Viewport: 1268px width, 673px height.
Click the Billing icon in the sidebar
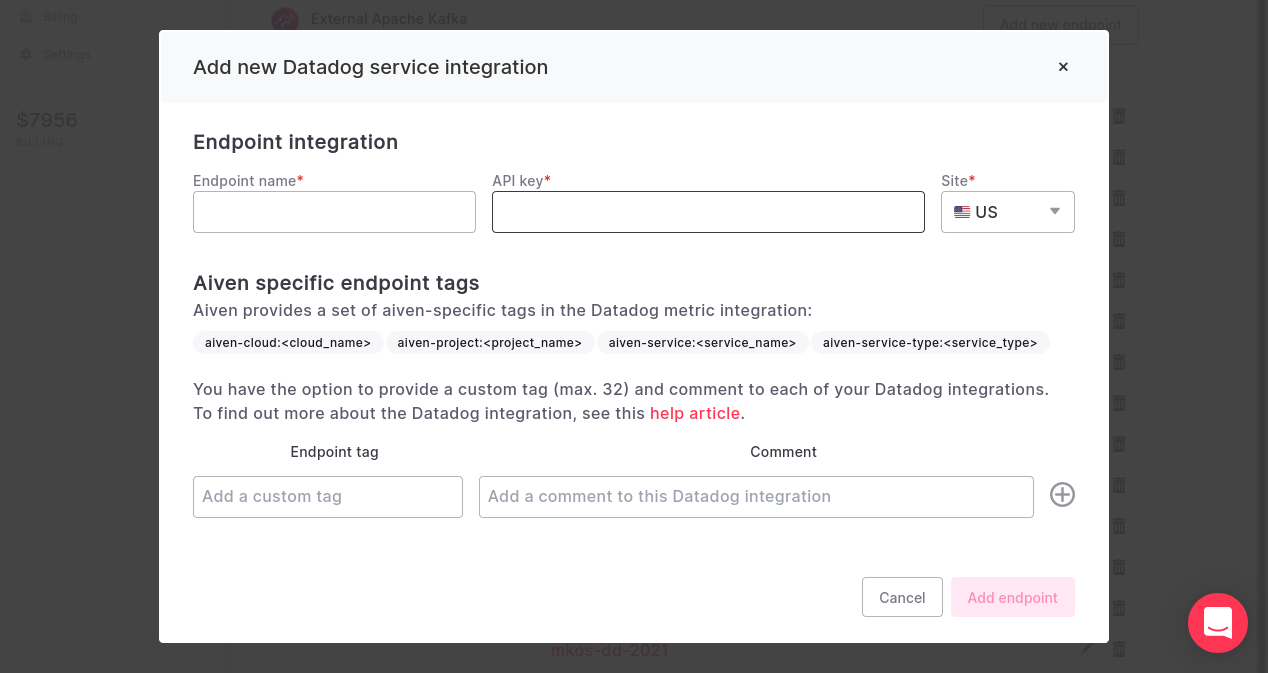click(x=25, y=16)
